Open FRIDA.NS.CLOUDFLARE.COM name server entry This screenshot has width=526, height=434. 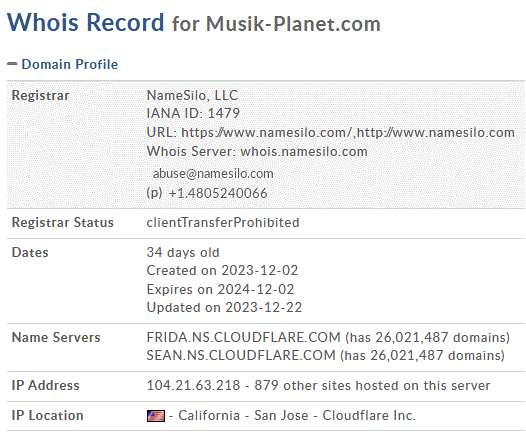pos(244,337)
